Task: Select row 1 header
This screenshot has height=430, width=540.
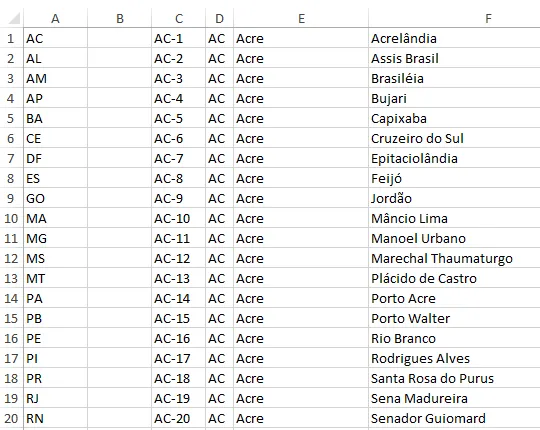Action: tap(11, 38)
